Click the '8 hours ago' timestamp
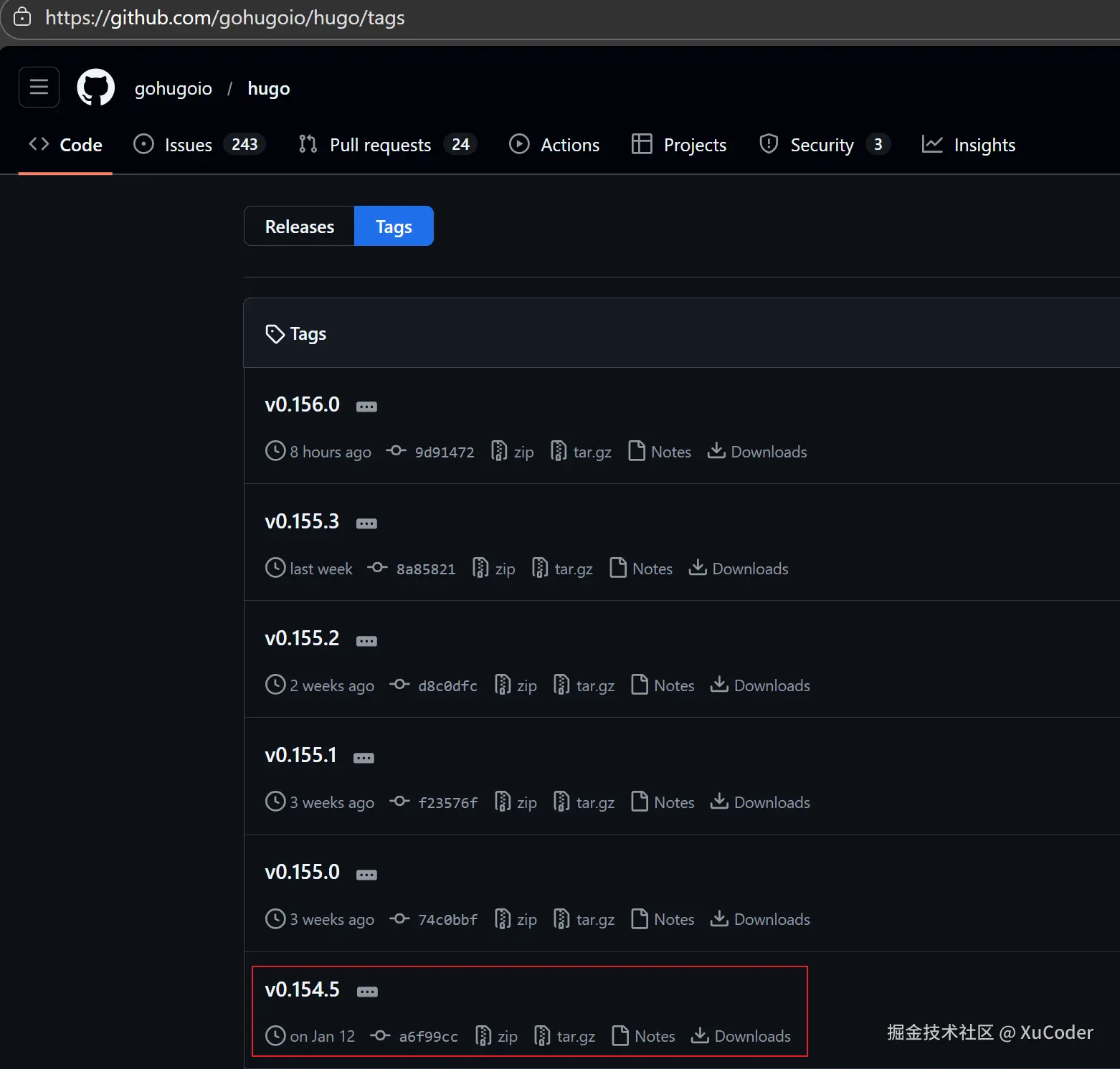 [331, 452]
